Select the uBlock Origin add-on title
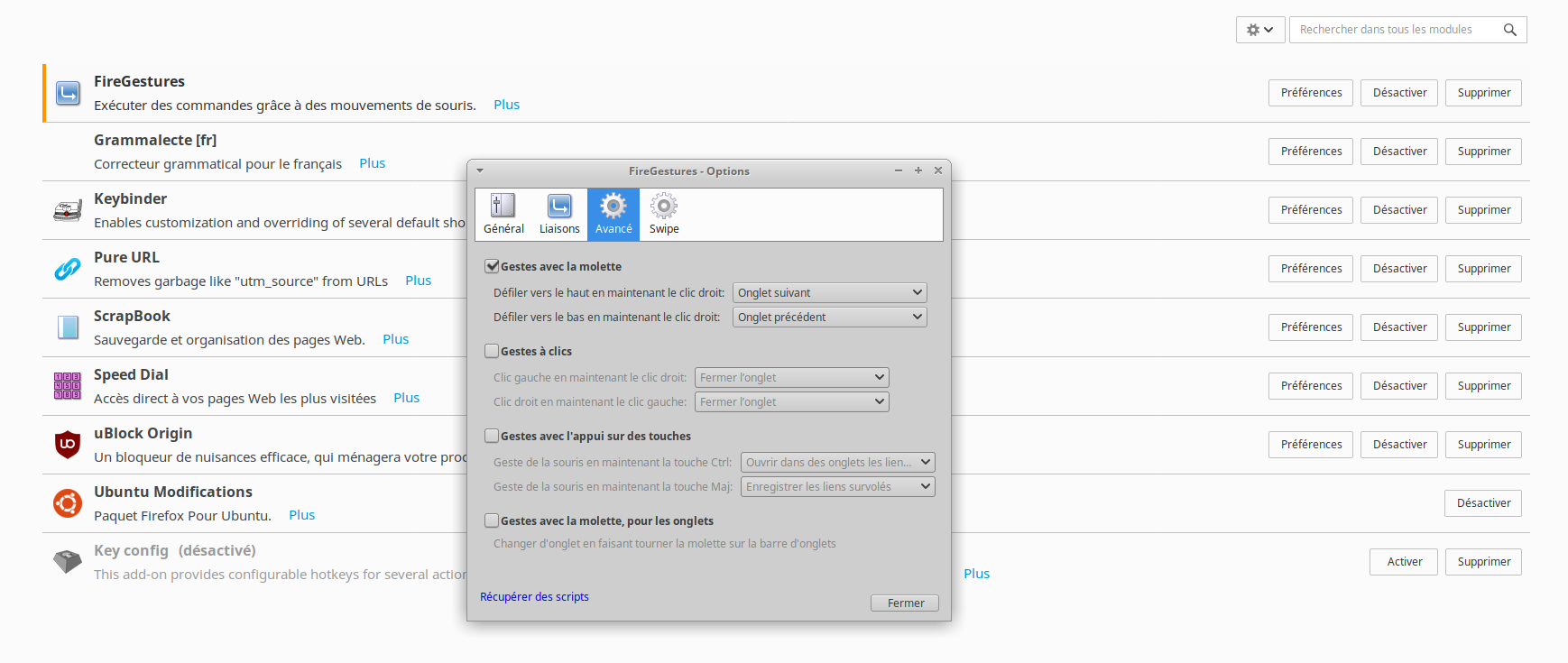This screenshot has width=1568, height=663. point(143,433)
